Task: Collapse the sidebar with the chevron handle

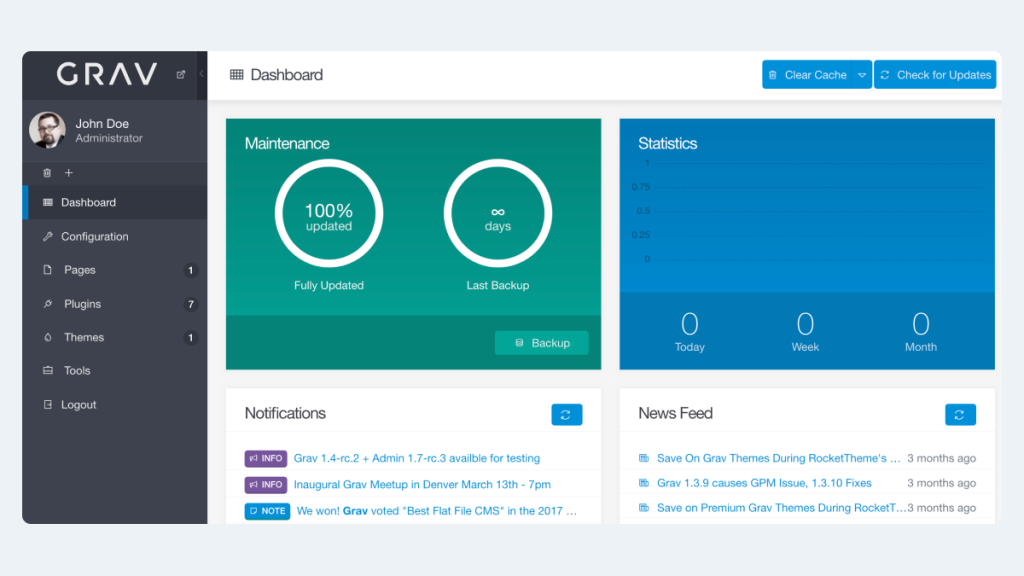Action: click(202, 74)
